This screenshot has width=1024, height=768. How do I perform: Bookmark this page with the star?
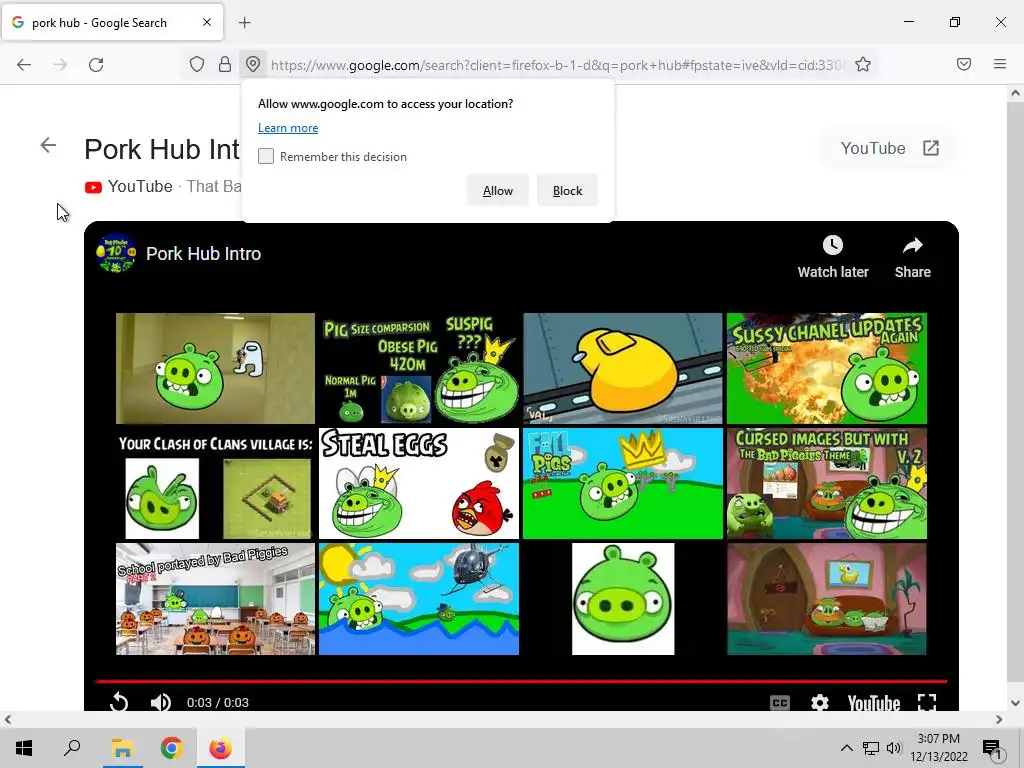pyautogui.click(x=863, y=64)
